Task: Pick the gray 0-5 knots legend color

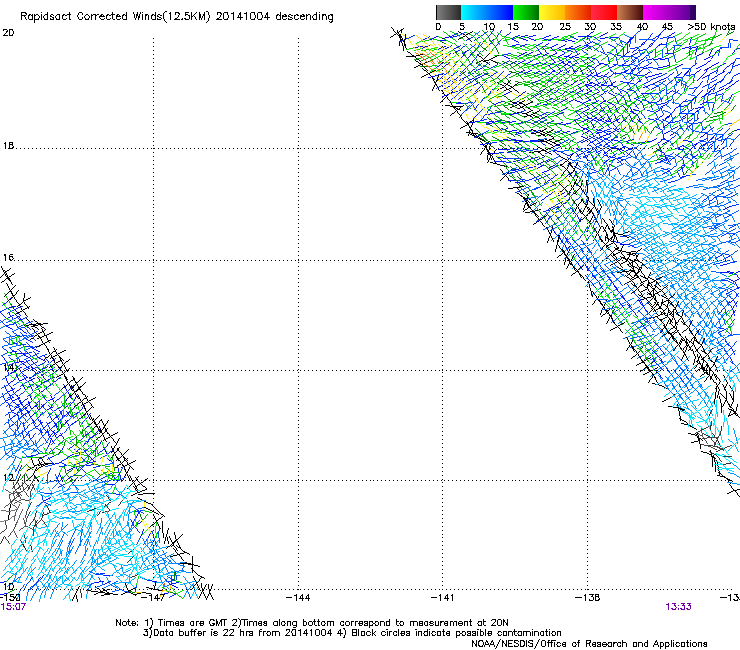Action: coord(448,12)
